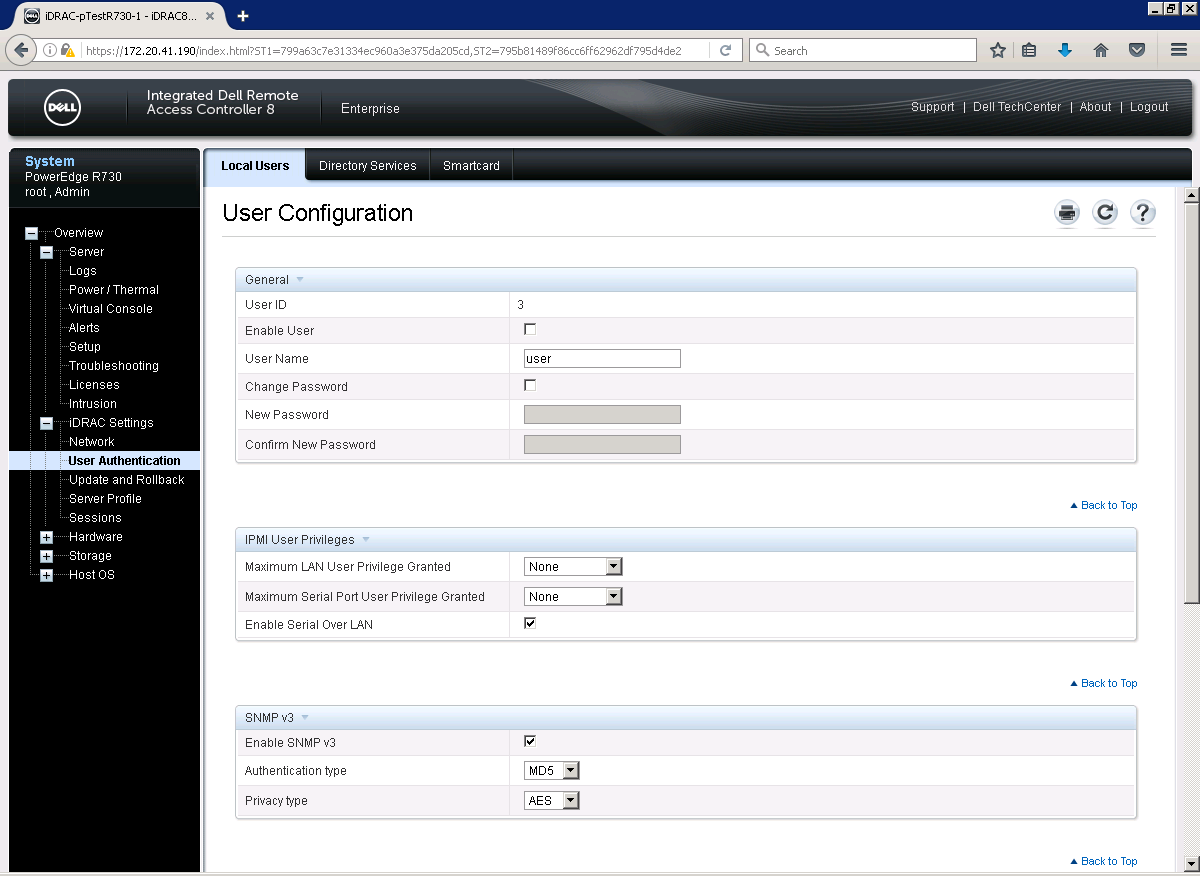Open help via the question mark icon
Image resolution: width=1200 pixels, height=876 pixels.
tap(1142, 212)
